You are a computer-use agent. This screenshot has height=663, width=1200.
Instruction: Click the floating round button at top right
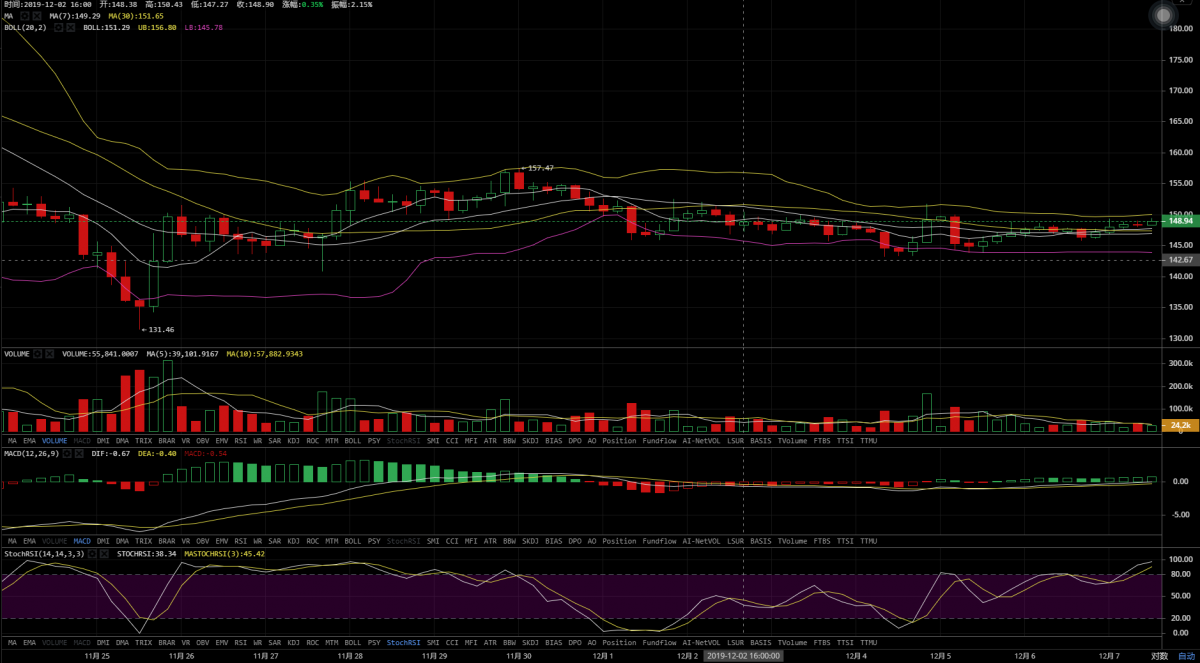[x=1162, y=16]
